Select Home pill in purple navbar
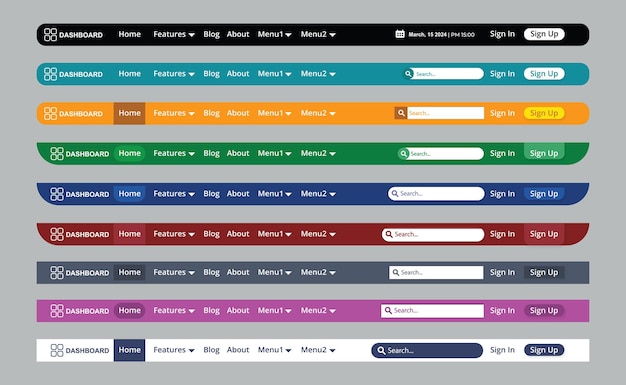The height and width of the screenshot is (385, 626). click(129, 311)
